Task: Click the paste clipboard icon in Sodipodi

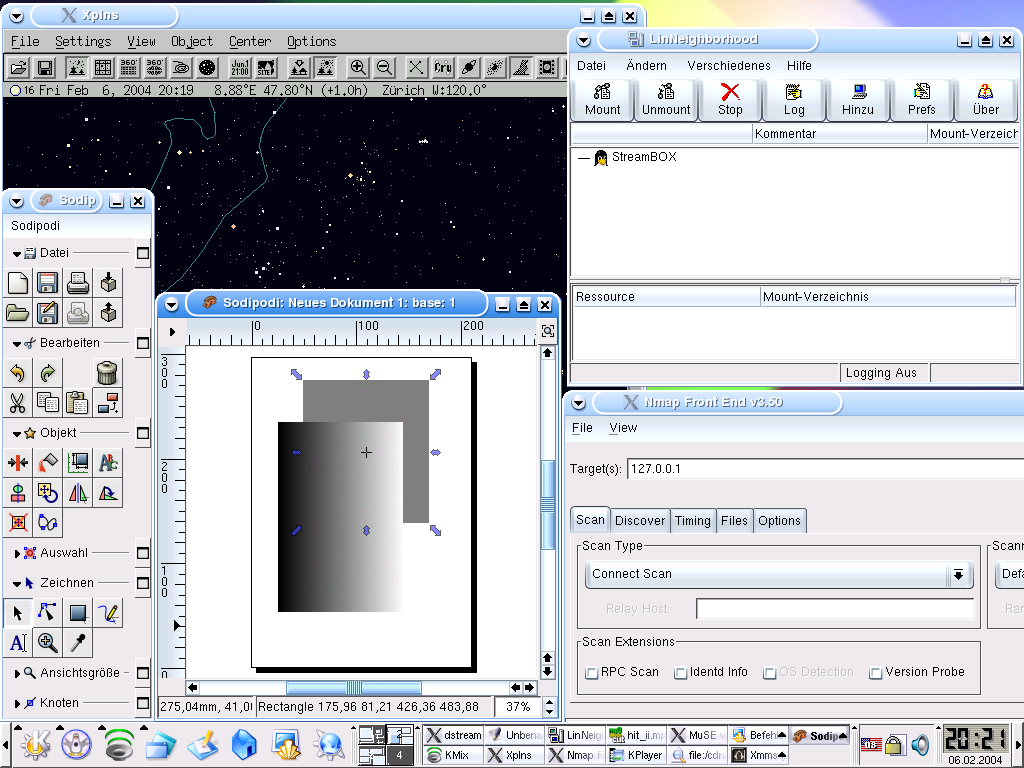Action: 78,403
